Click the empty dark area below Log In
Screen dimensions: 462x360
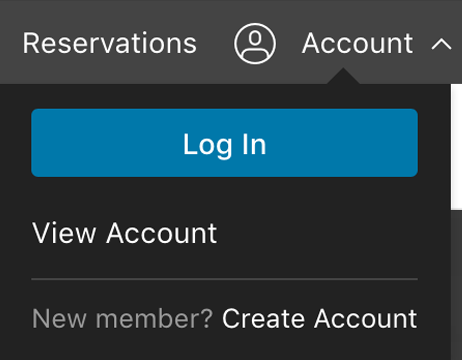(x=224, y=197)
